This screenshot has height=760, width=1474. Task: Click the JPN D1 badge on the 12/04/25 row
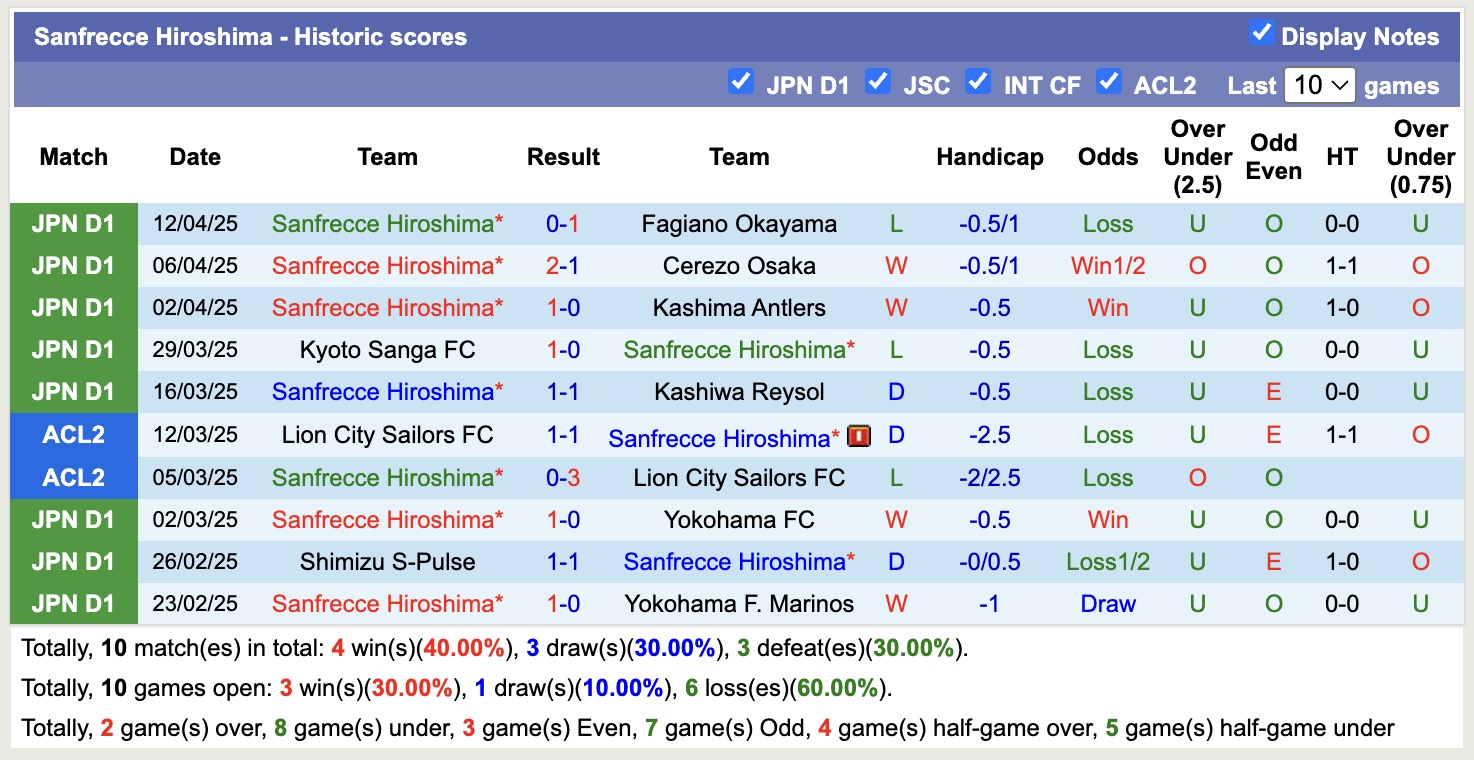[x=73, y=223]
